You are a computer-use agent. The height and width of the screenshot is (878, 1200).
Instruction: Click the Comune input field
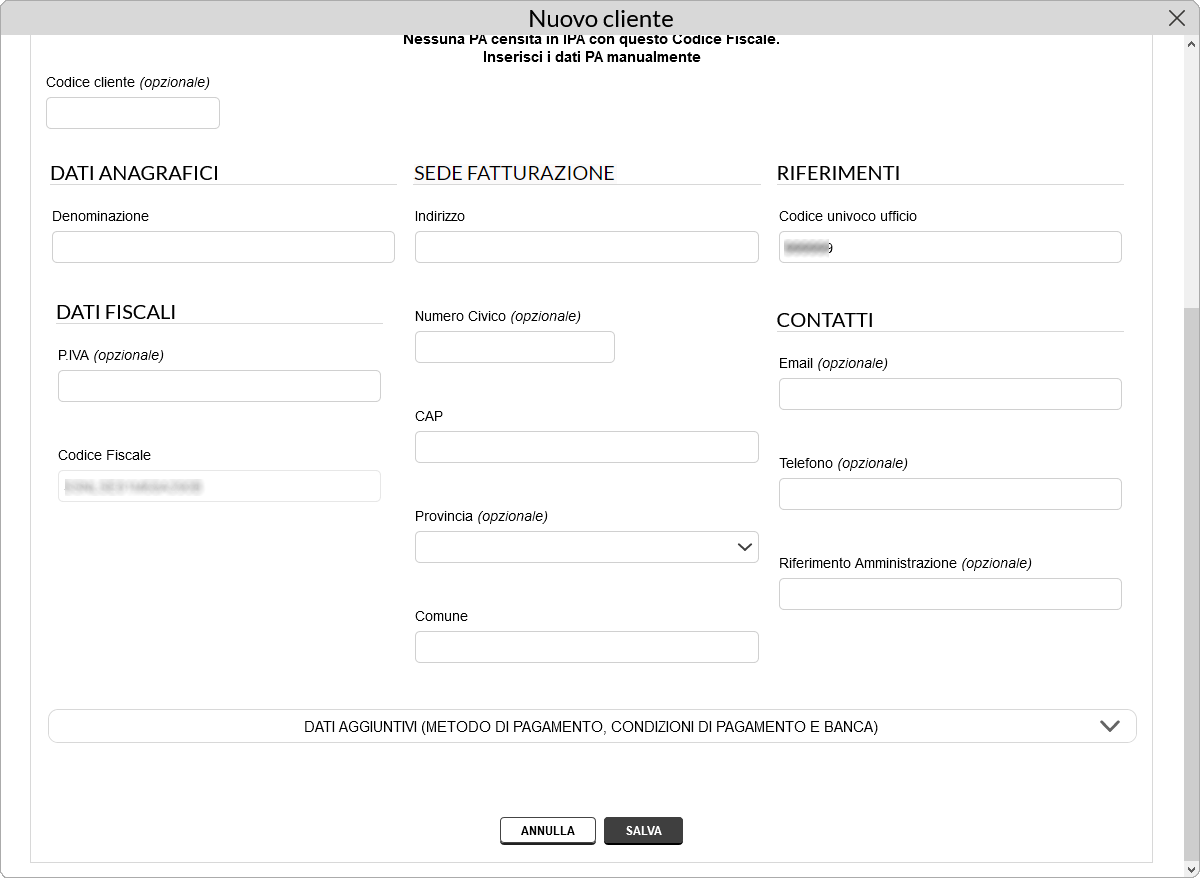(587, 647)
